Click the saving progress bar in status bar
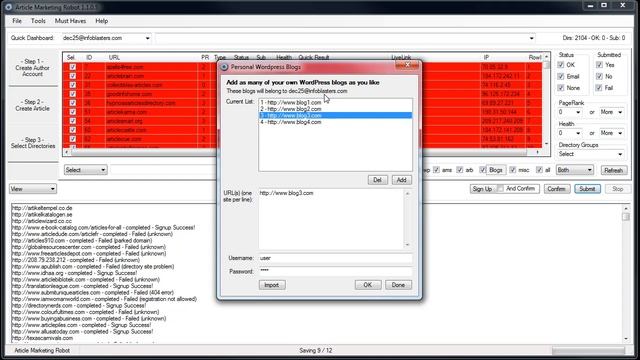This screenshot has height=360, width=640. (588, 351)
